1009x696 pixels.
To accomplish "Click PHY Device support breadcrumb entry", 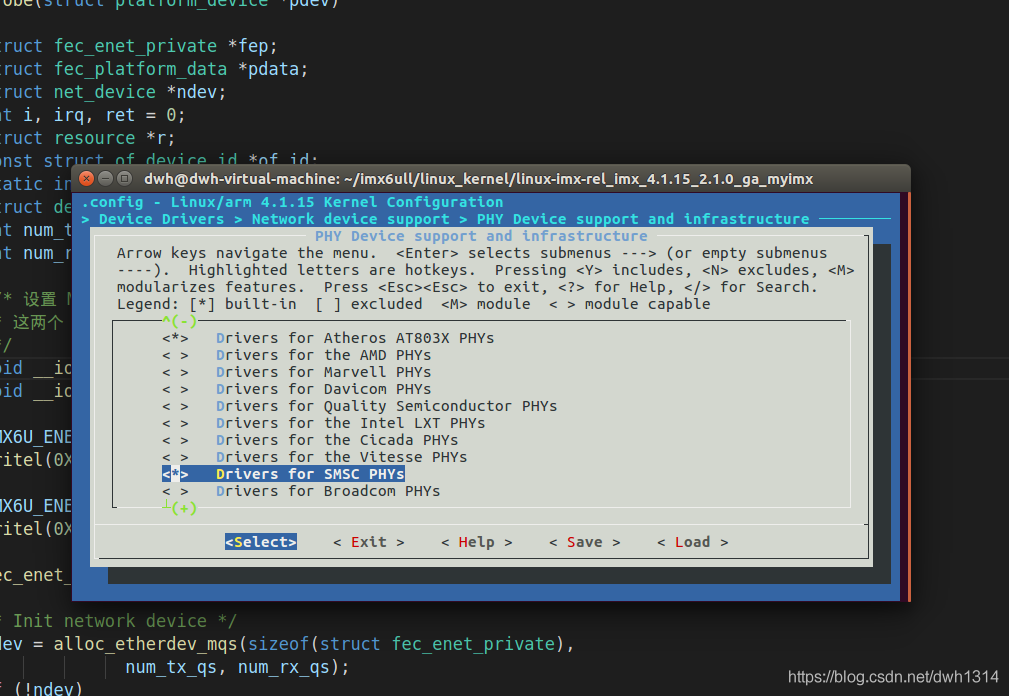I will [643, 219].
